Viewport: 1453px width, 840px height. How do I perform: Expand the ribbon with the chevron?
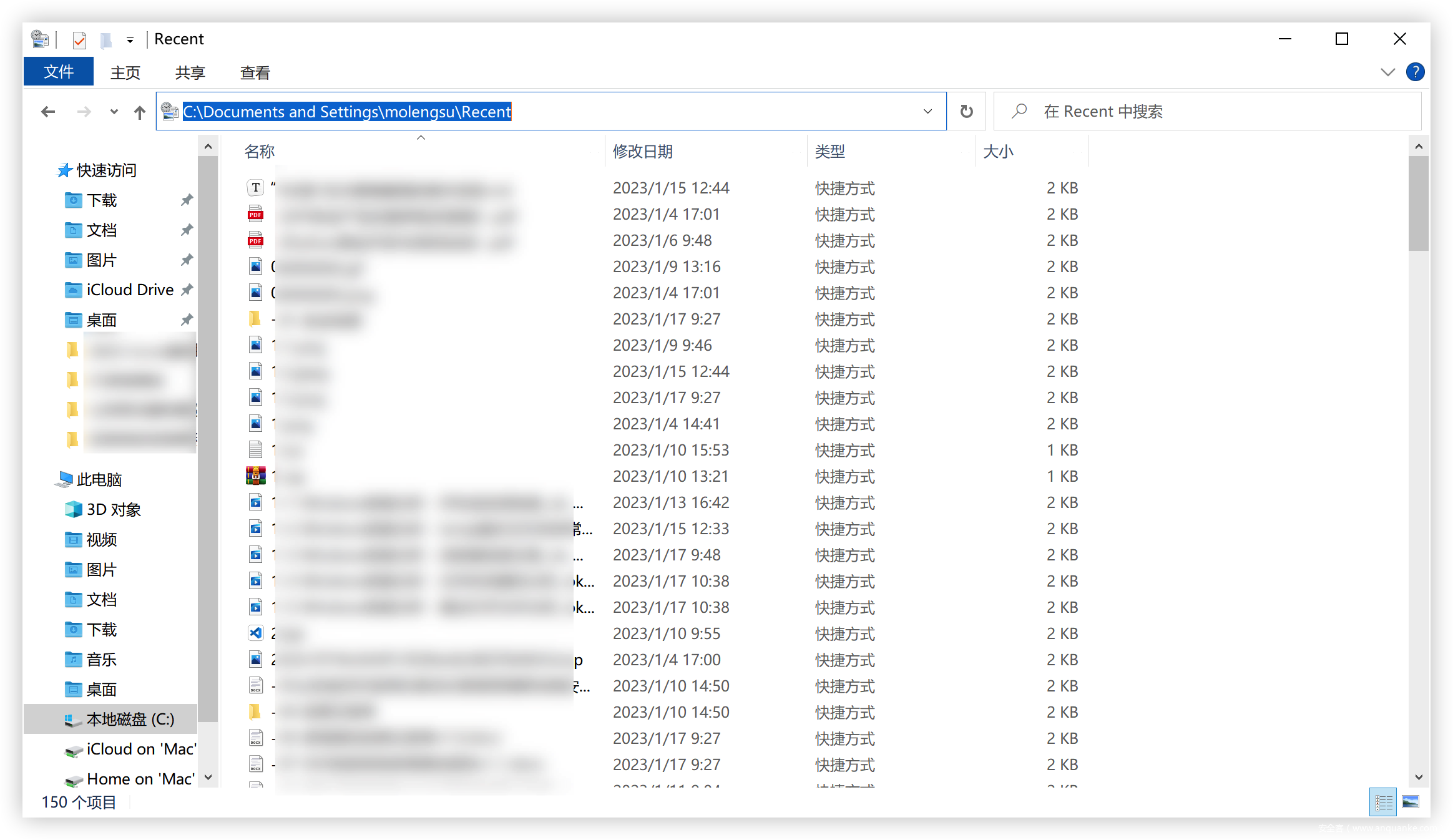[x=1387, y=72]
